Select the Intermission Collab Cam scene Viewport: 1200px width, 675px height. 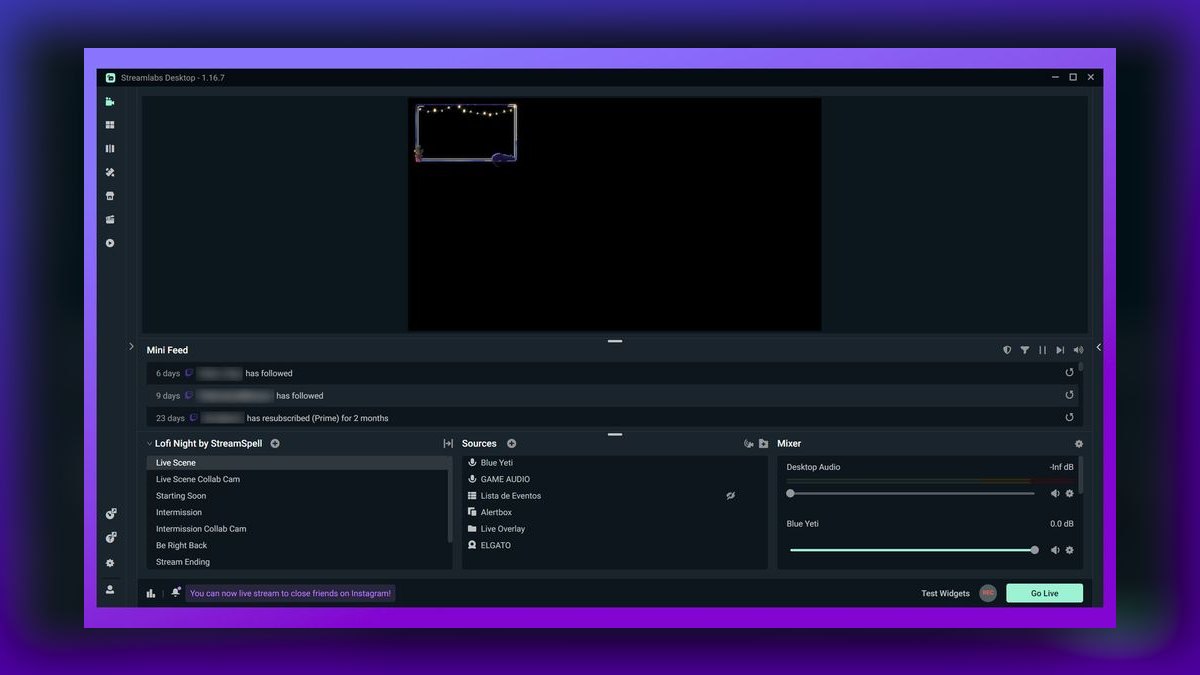(x=298, y=529)
